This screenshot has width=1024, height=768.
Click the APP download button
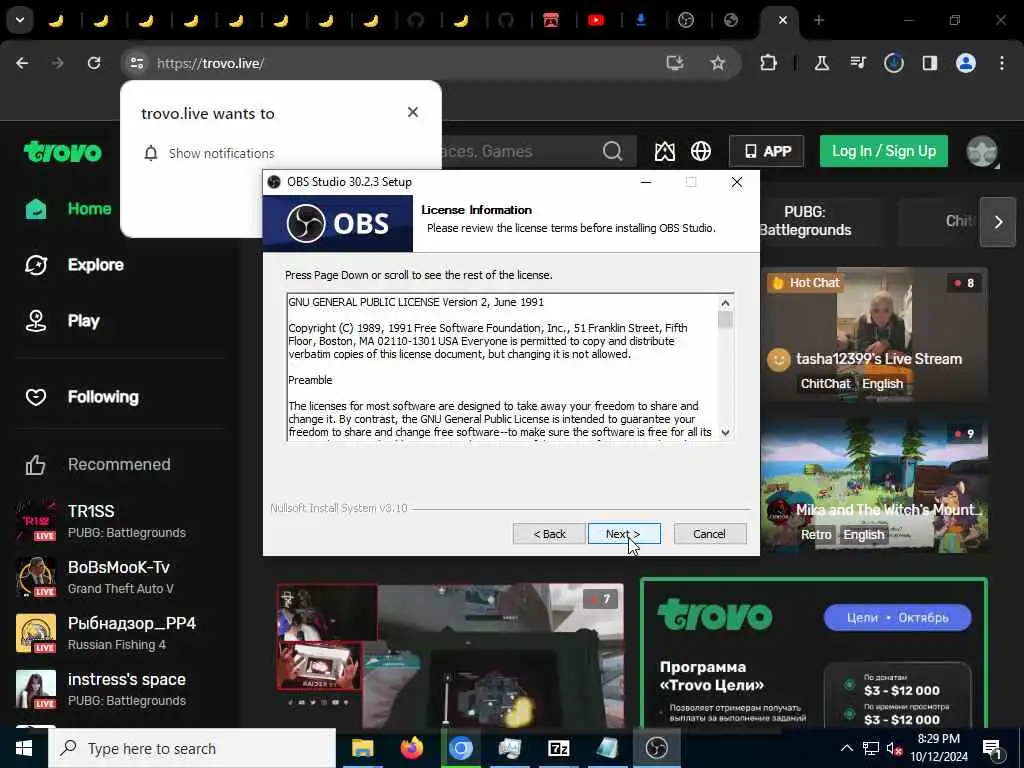click(x=767, y=152)
